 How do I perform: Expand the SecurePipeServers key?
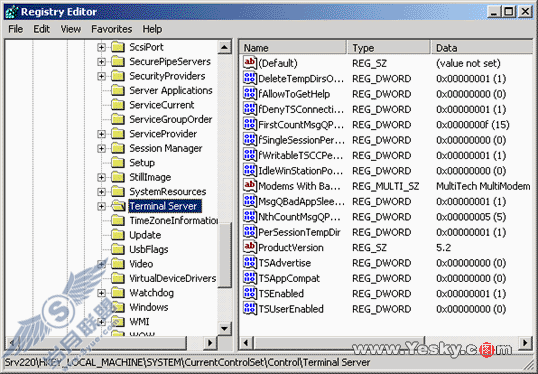(101, 61)
